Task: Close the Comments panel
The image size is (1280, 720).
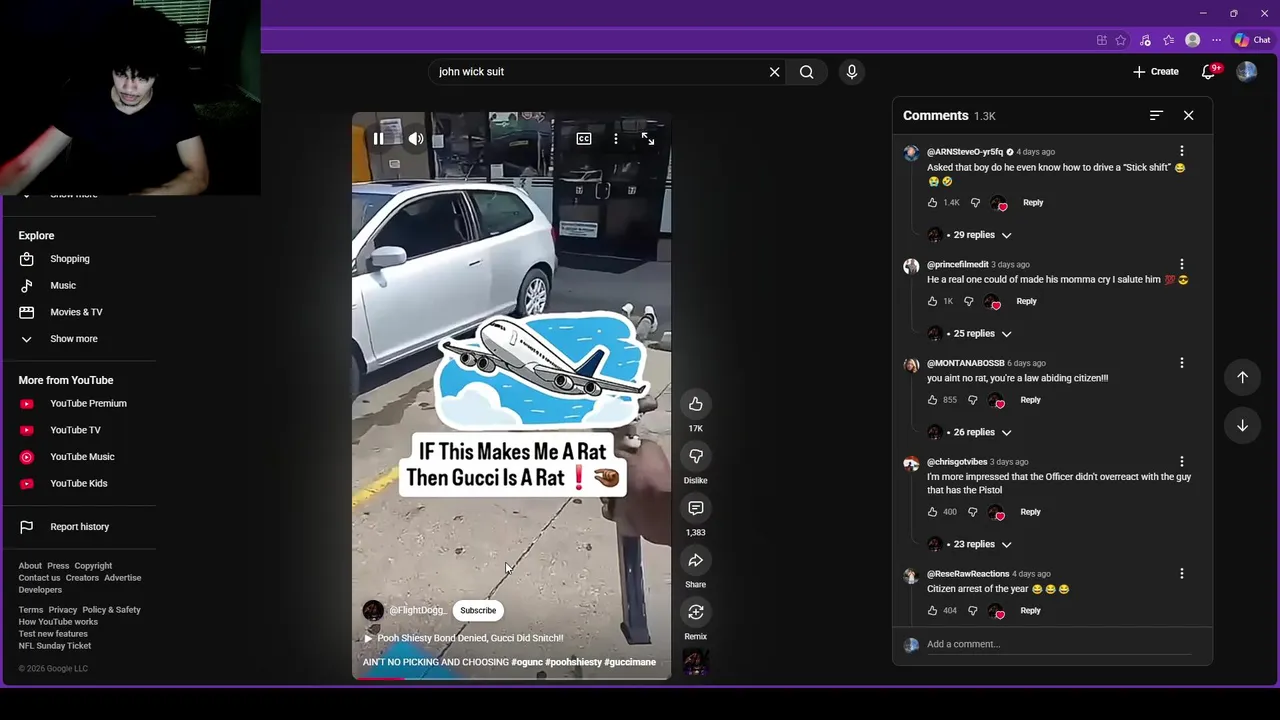Action: [x=1189, y=116]
